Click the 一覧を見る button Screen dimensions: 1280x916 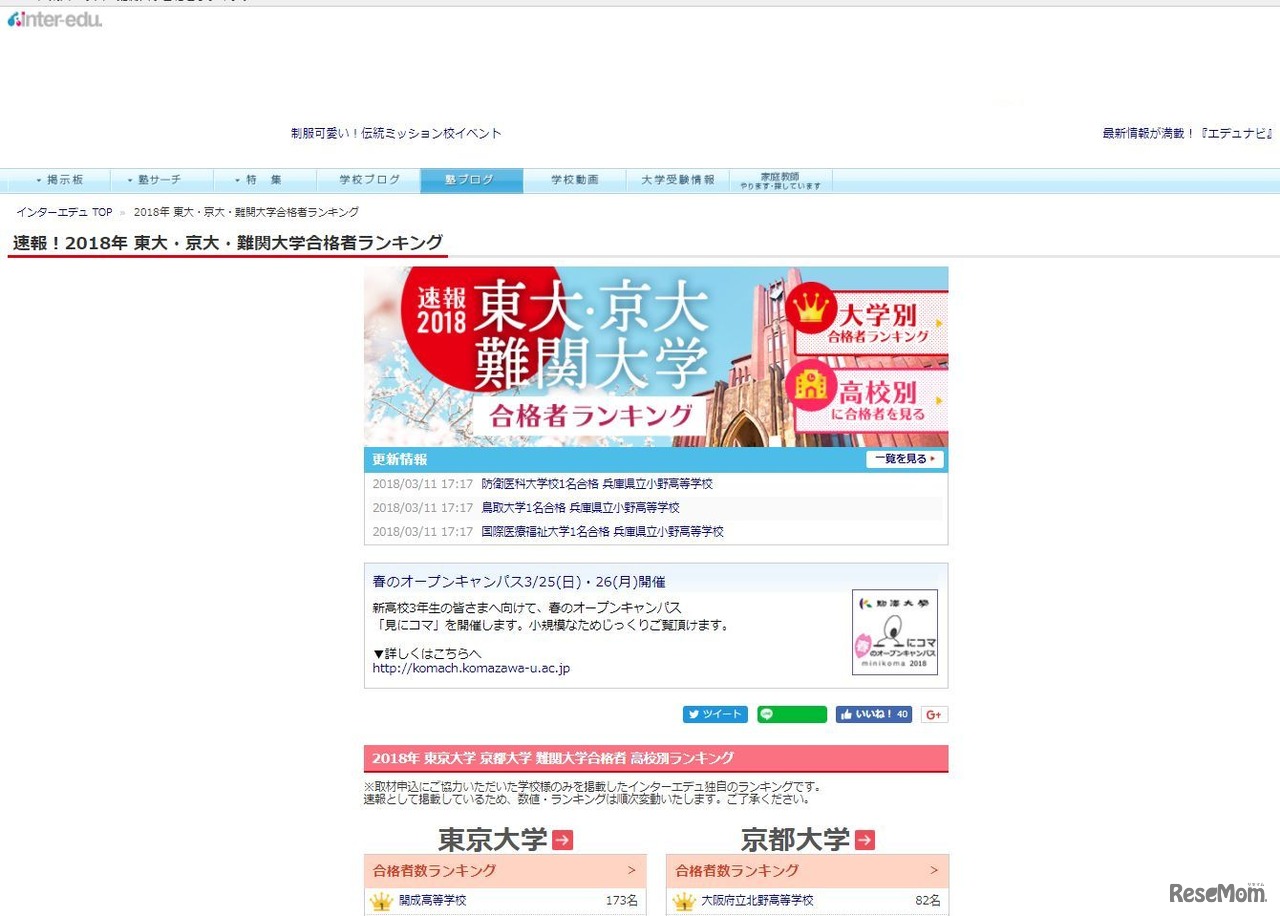[x=903, y=459]
